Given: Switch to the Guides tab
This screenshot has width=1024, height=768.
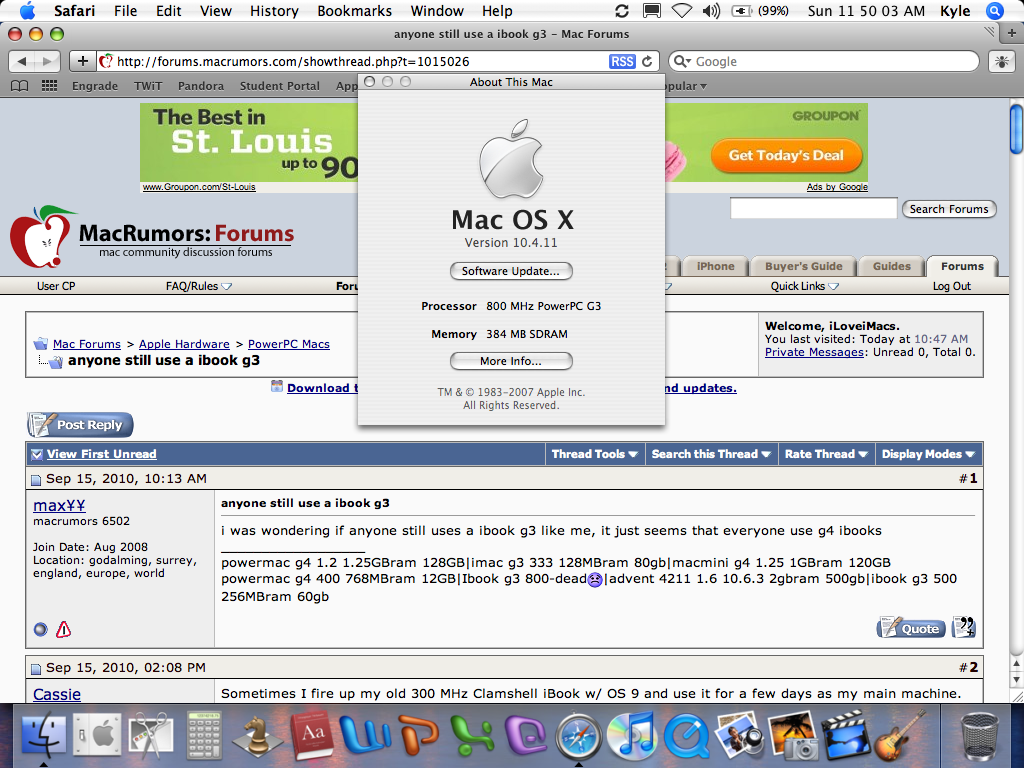Looking at the screenshot, I should (x=891, y=266).
